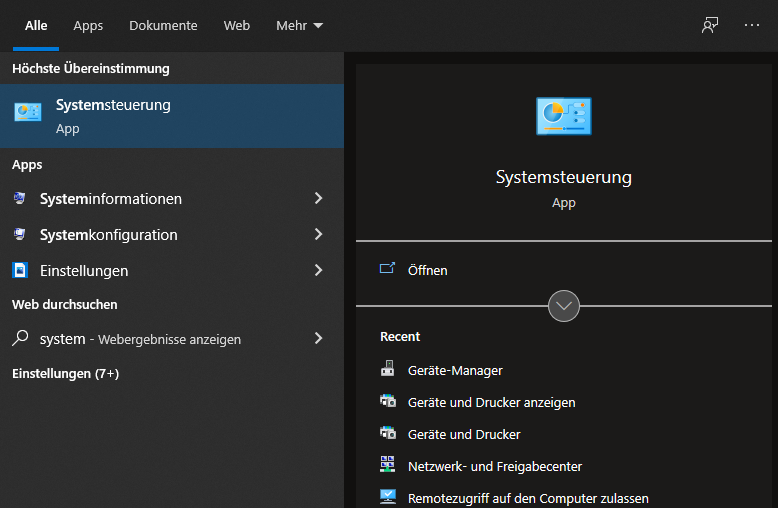Screen dimensions: 778x508
Task: Expand the round down-arrow below Öffnen
Action: (564, 306)
